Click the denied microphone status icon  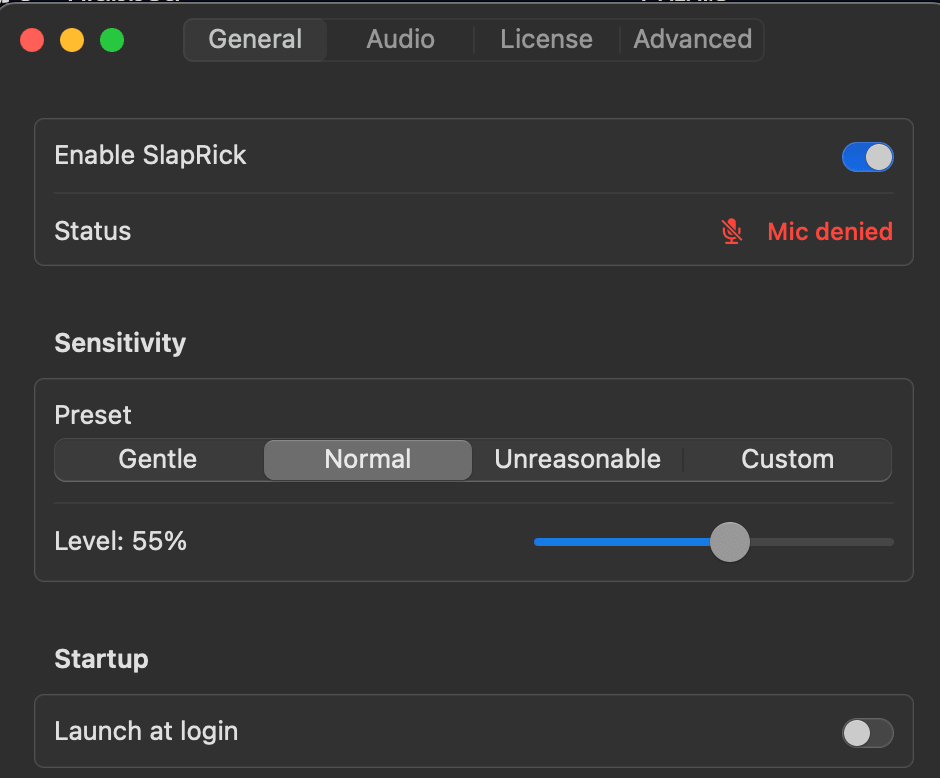tap(731, 230)
